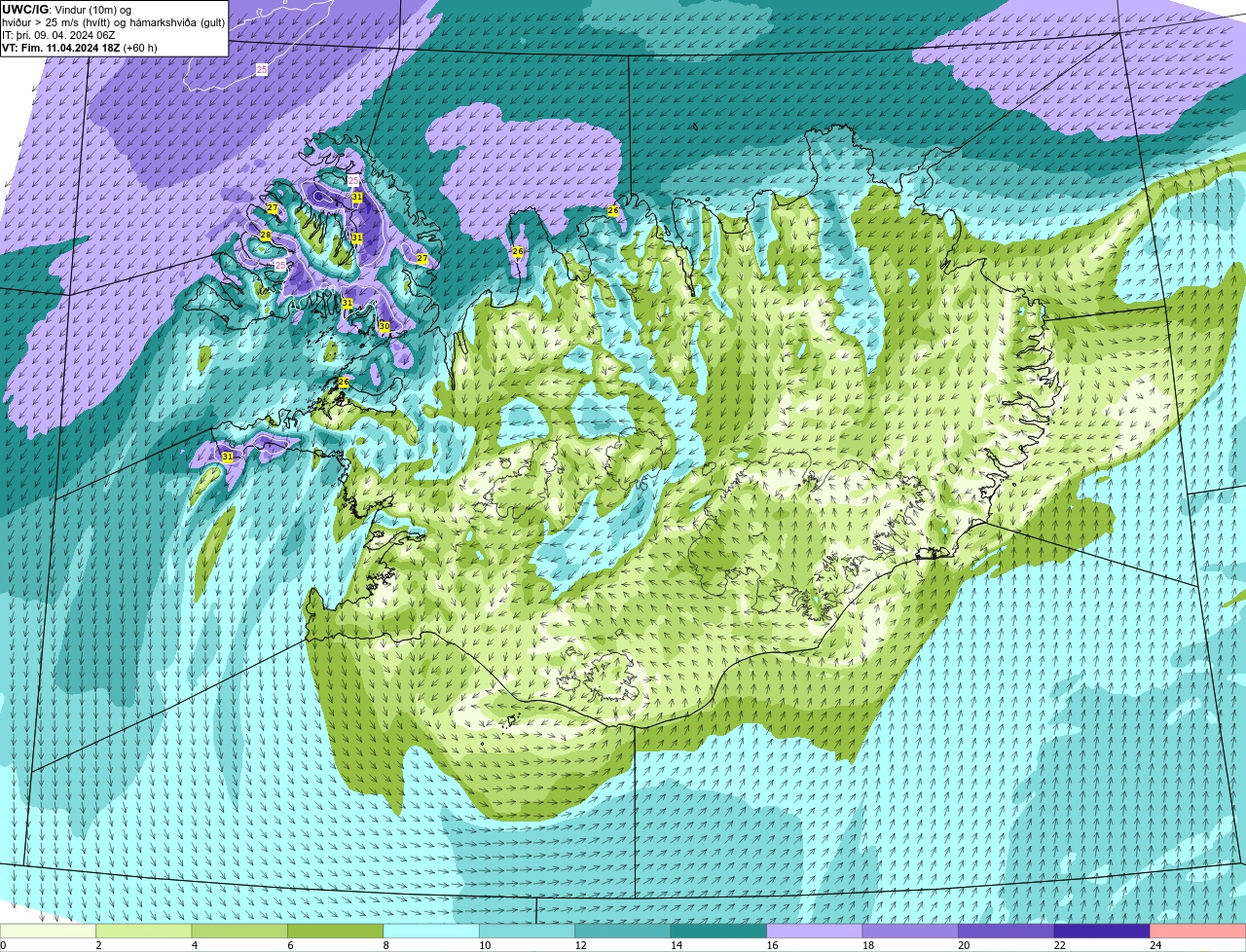Select the 20–22 m/s violet legend swatch

point(1007,932)
